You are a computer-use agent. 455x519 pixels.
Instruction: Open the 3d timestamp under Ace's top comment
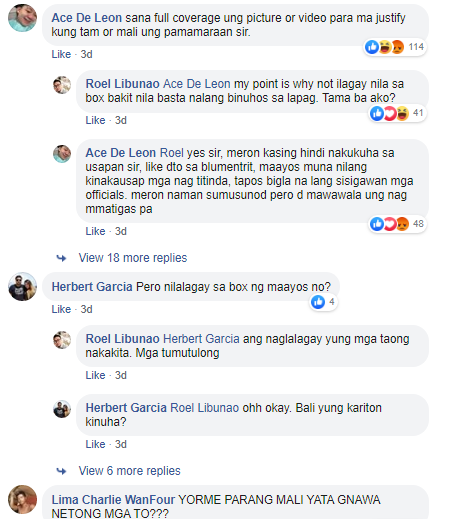(86, 54)
